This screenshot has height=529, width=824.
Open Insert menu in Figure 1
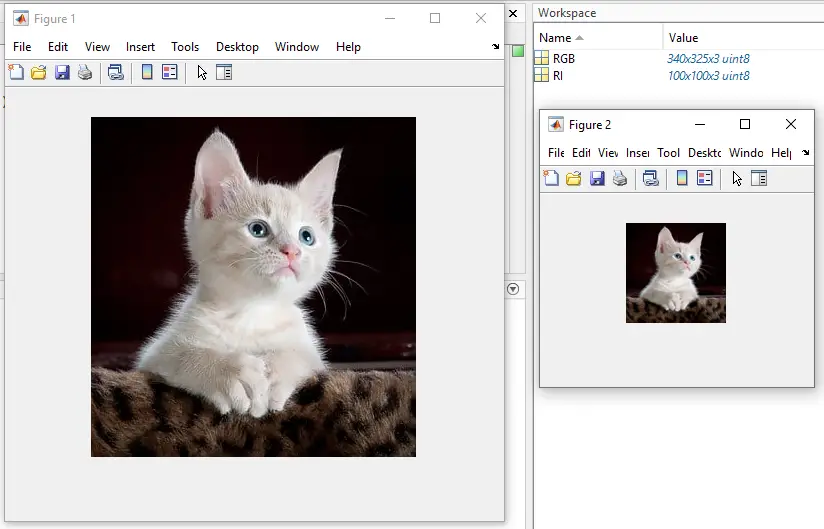coord(140,47)
